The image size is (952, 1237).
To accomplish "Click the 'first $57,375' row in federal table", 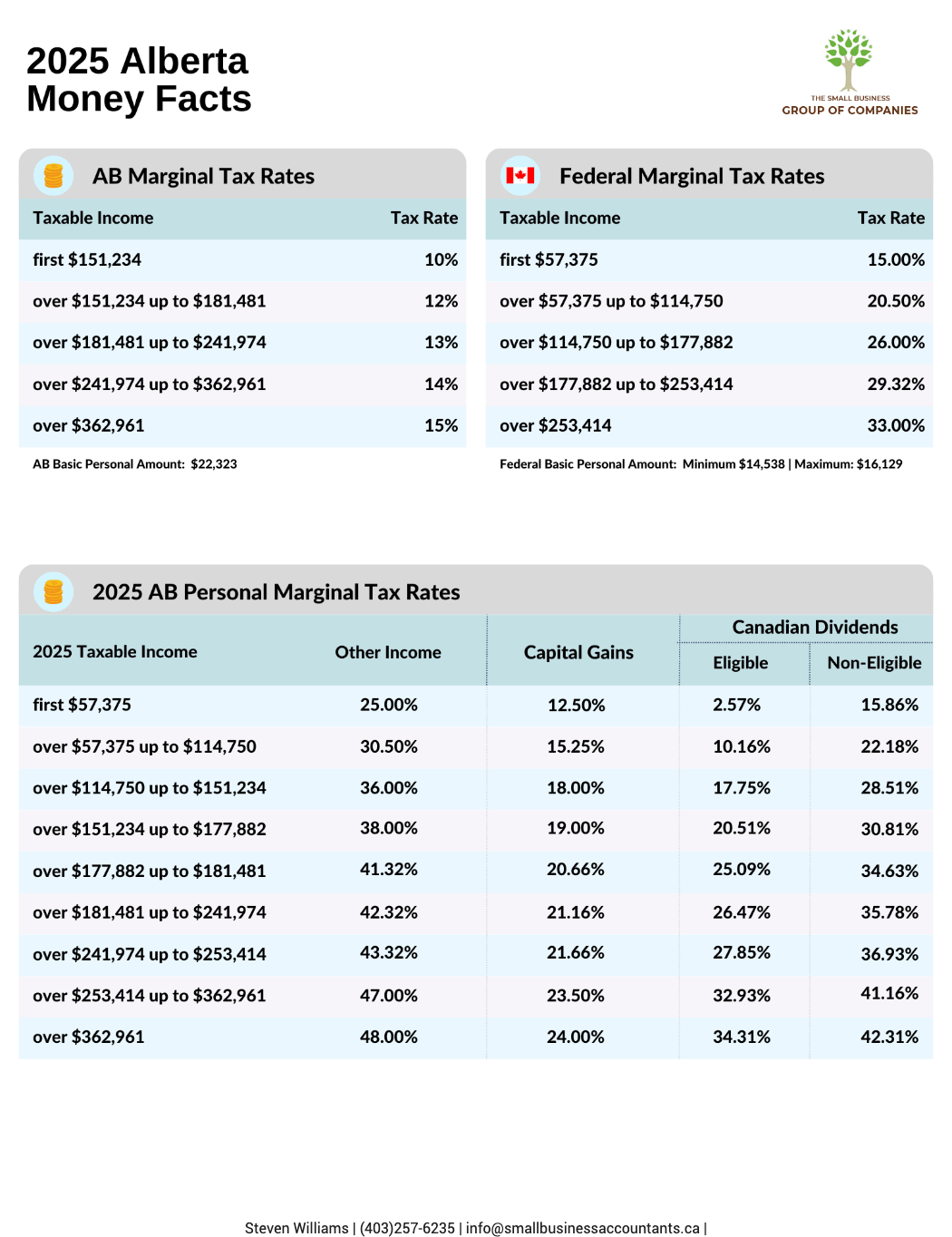I will pos(549,259).
